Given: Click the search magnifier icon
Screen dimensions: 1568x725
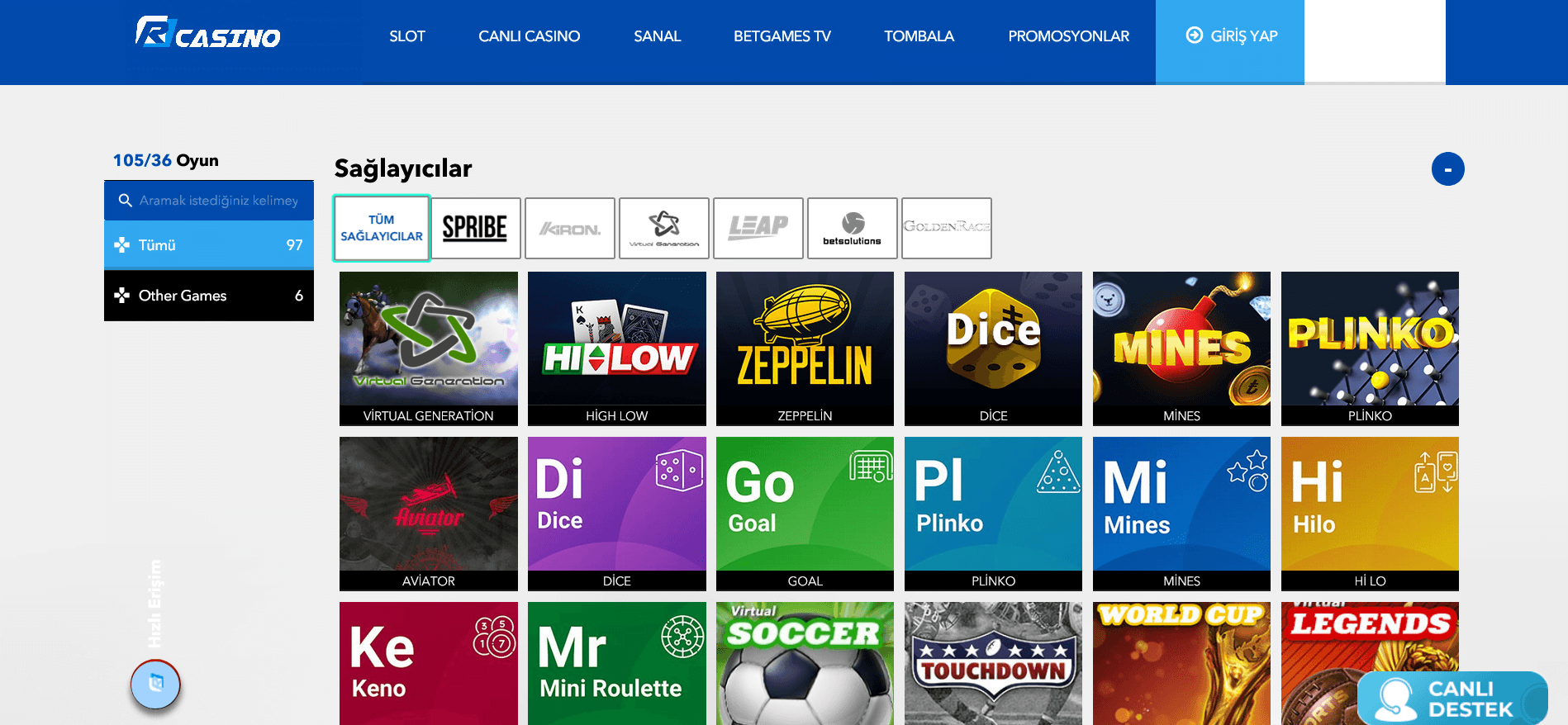Looking at the screenshot, I should point(126,201).
